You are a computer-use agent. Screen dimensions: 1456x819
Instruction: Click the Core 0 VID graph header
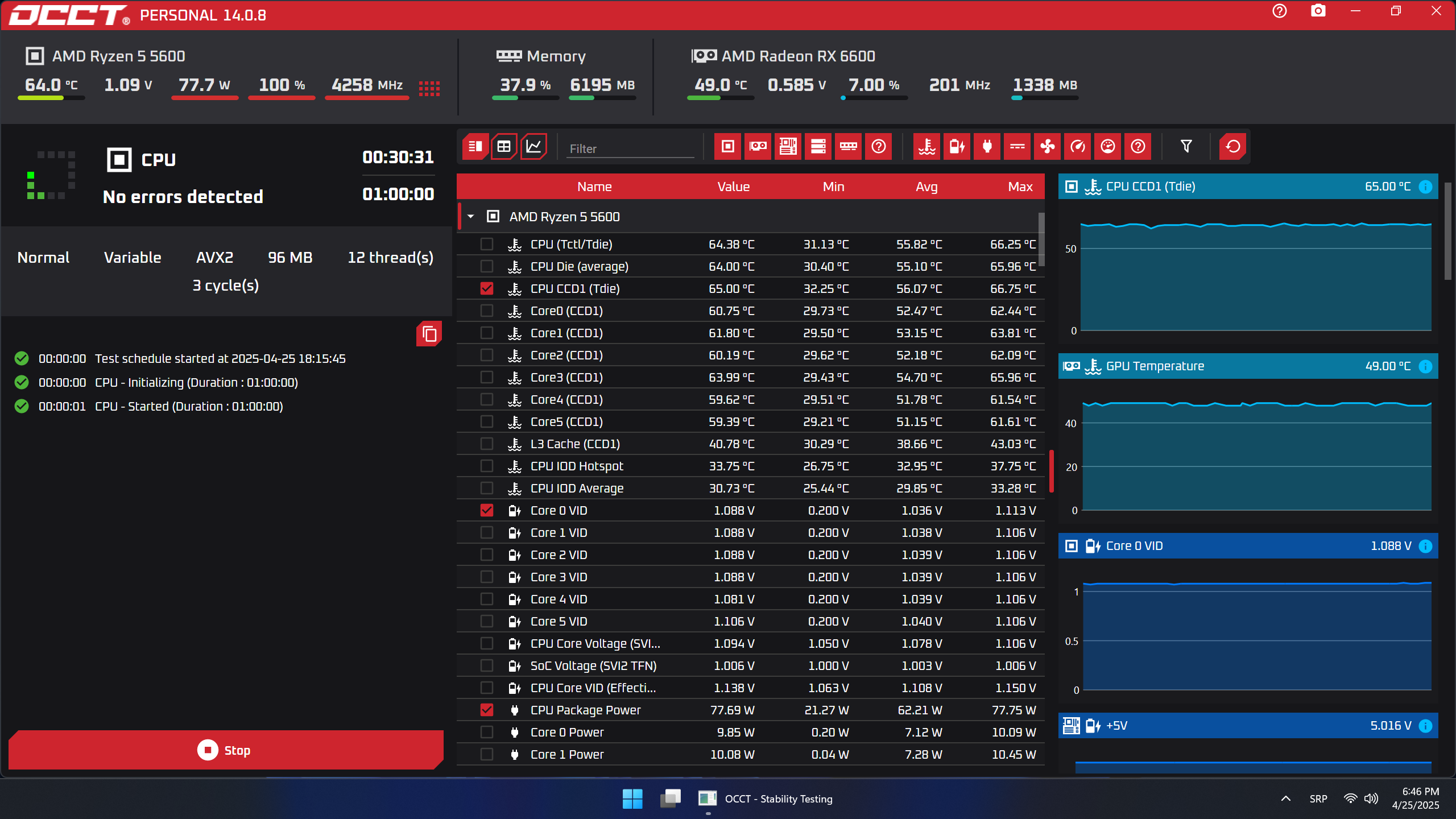1248,546
